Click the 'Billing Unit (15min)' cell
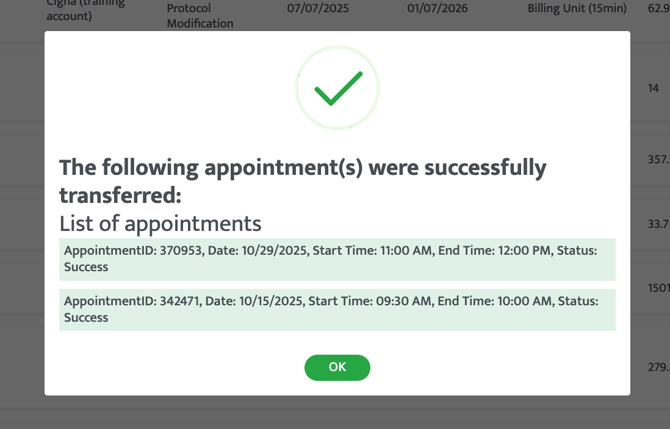The height and width of the screenshot is (429, 670). pos(577,9)
